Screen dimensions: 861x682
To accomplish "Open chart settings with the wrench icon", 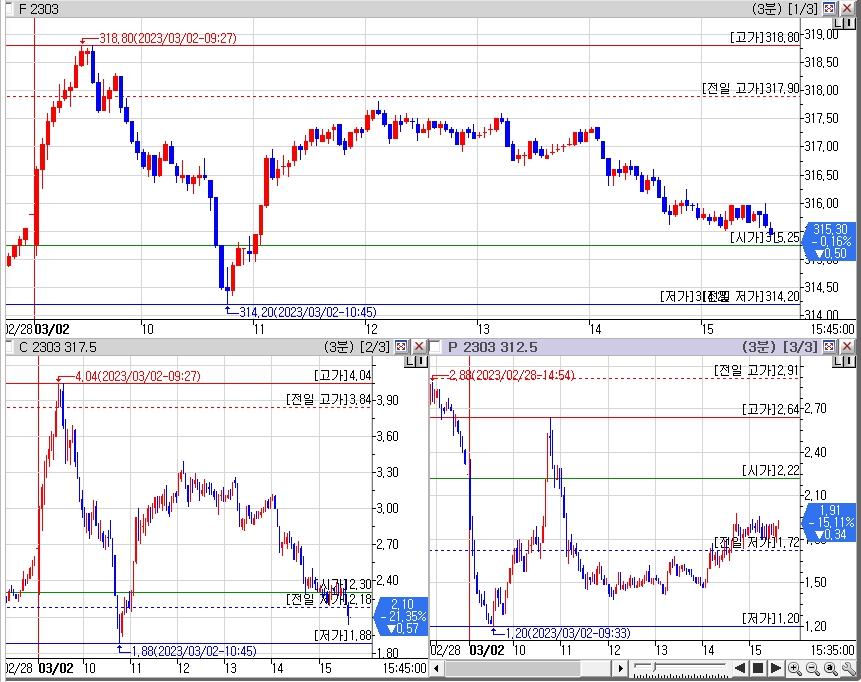I will pyautogui.click(x=848, y=669).
